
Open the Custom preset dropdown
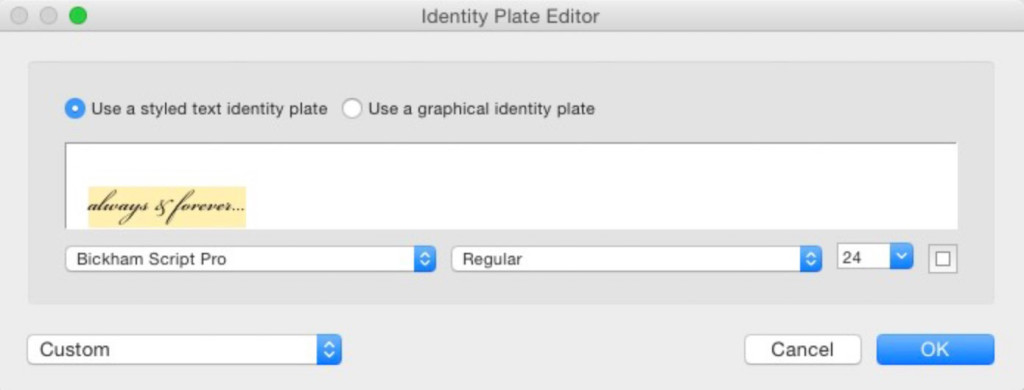(184, 349)
